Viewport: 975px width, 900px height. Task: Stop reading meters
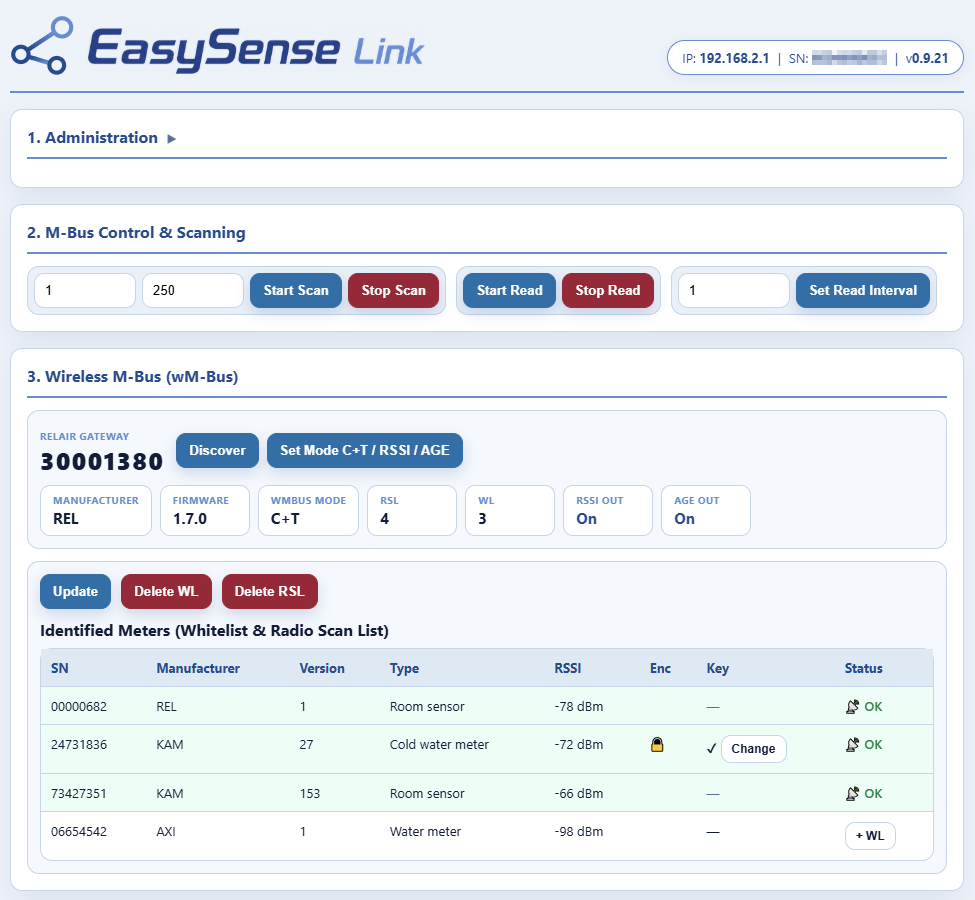[x=608, y=290]
